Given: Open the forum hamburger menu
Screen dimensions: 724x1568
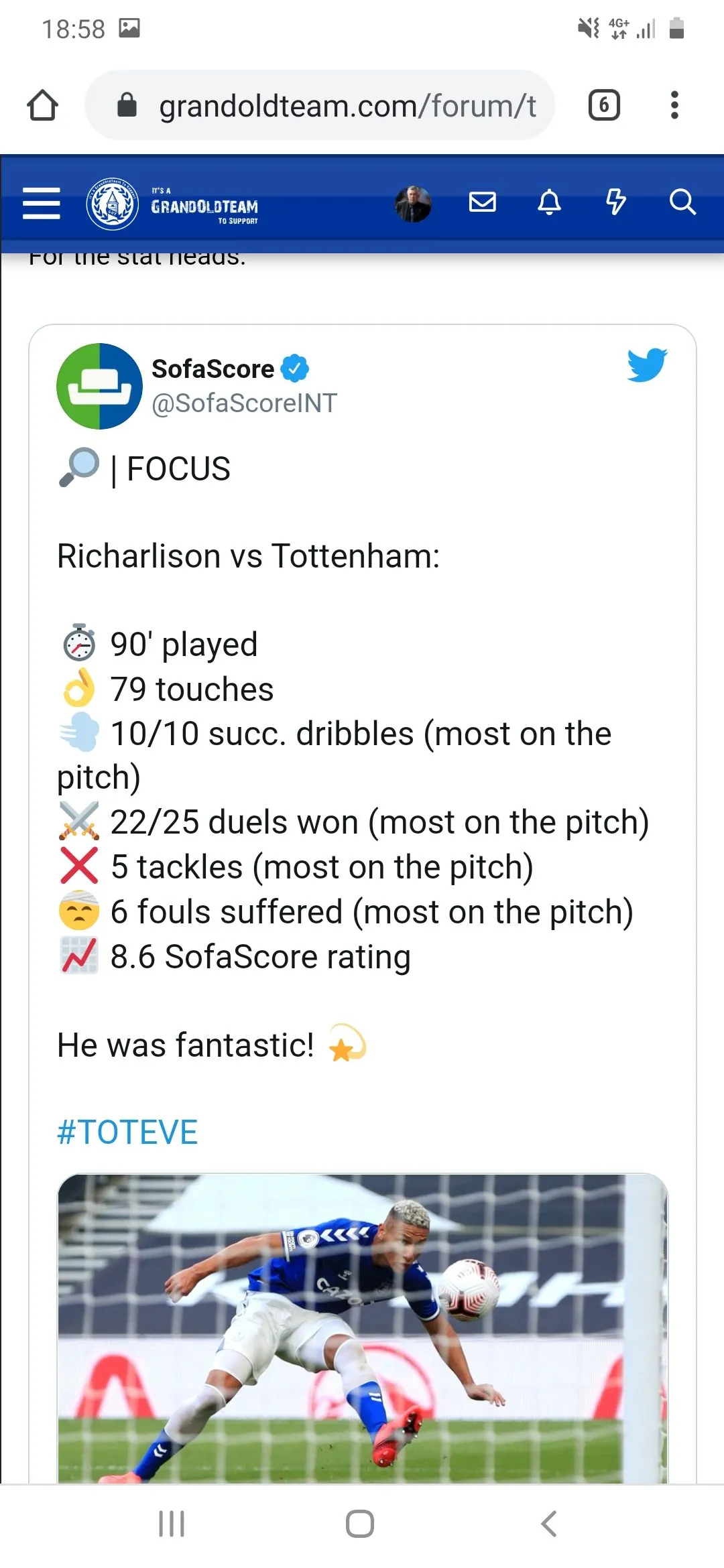Looking at the screenshot, I should click(x=42, y=203).
